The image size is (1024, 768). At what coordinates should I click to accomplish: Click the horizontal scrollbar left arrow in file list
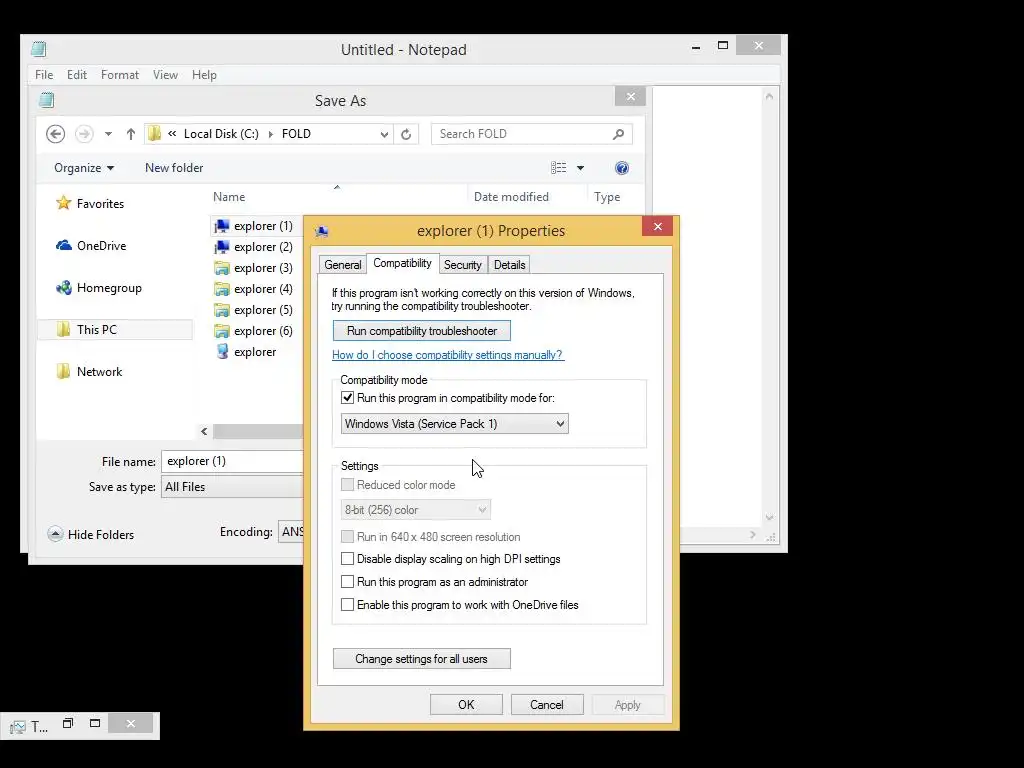(204, 432)
